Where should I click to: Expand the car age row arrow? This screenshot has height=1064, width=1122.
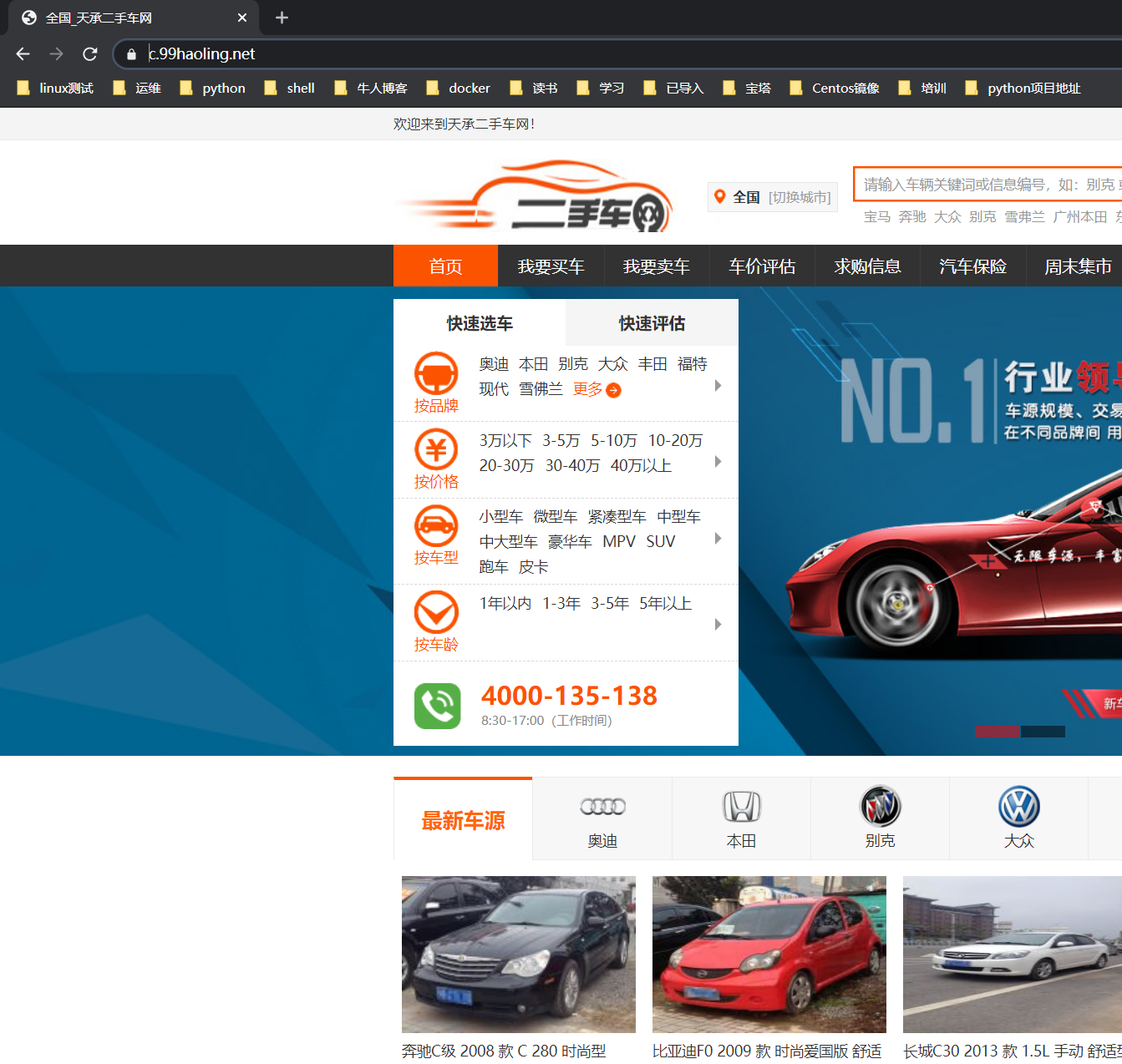click(x=718, y=625)
